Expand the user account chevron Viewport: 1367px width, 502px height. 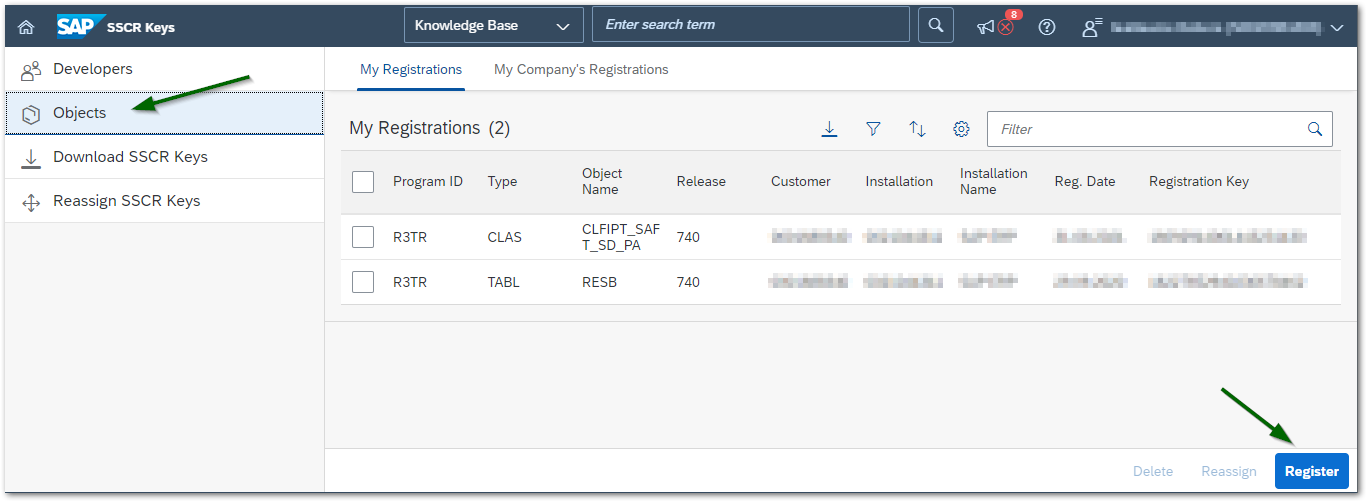click(1338, 28)
